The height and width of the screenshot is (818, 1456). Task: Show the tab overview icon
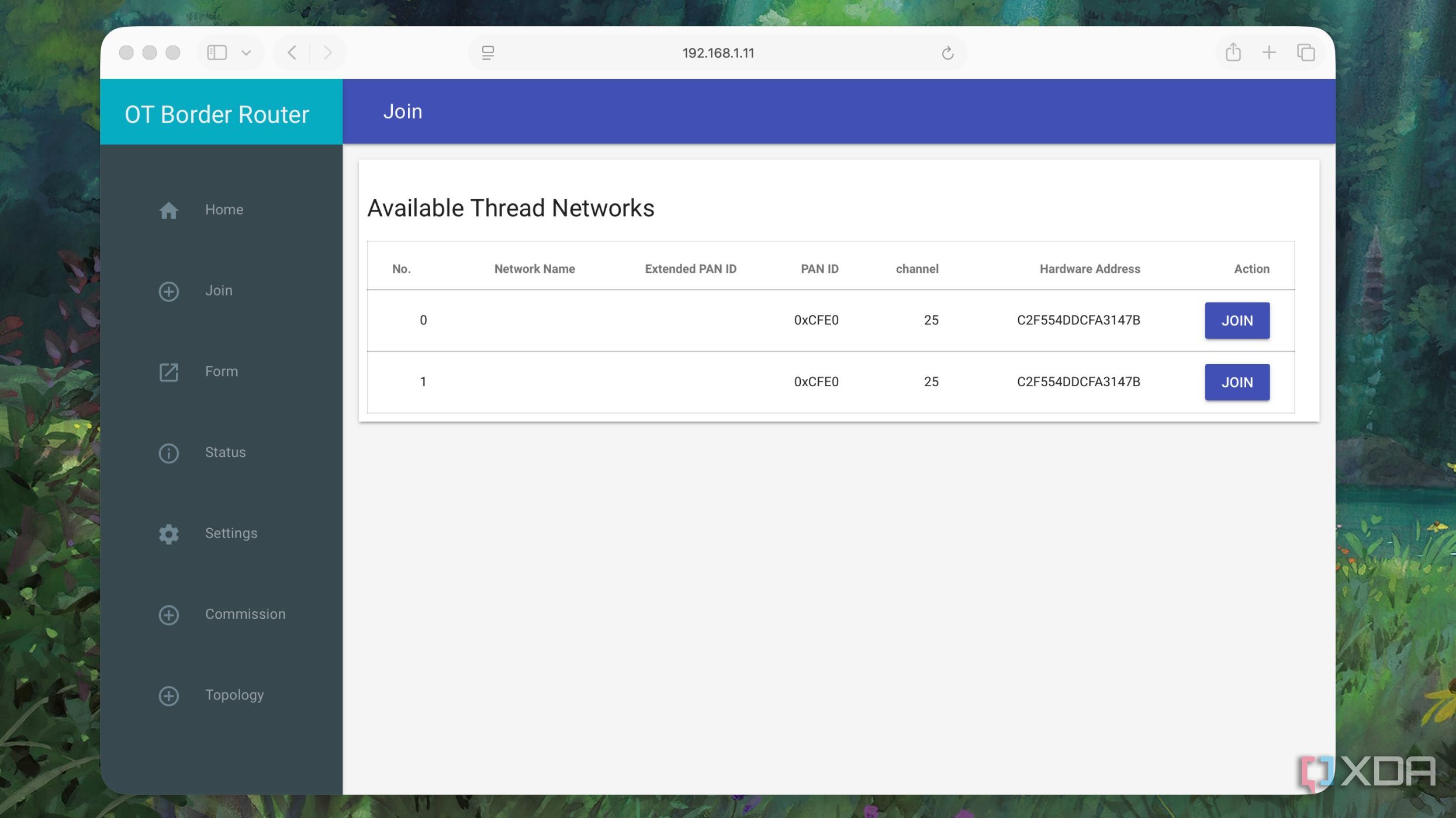[1306, 53]
